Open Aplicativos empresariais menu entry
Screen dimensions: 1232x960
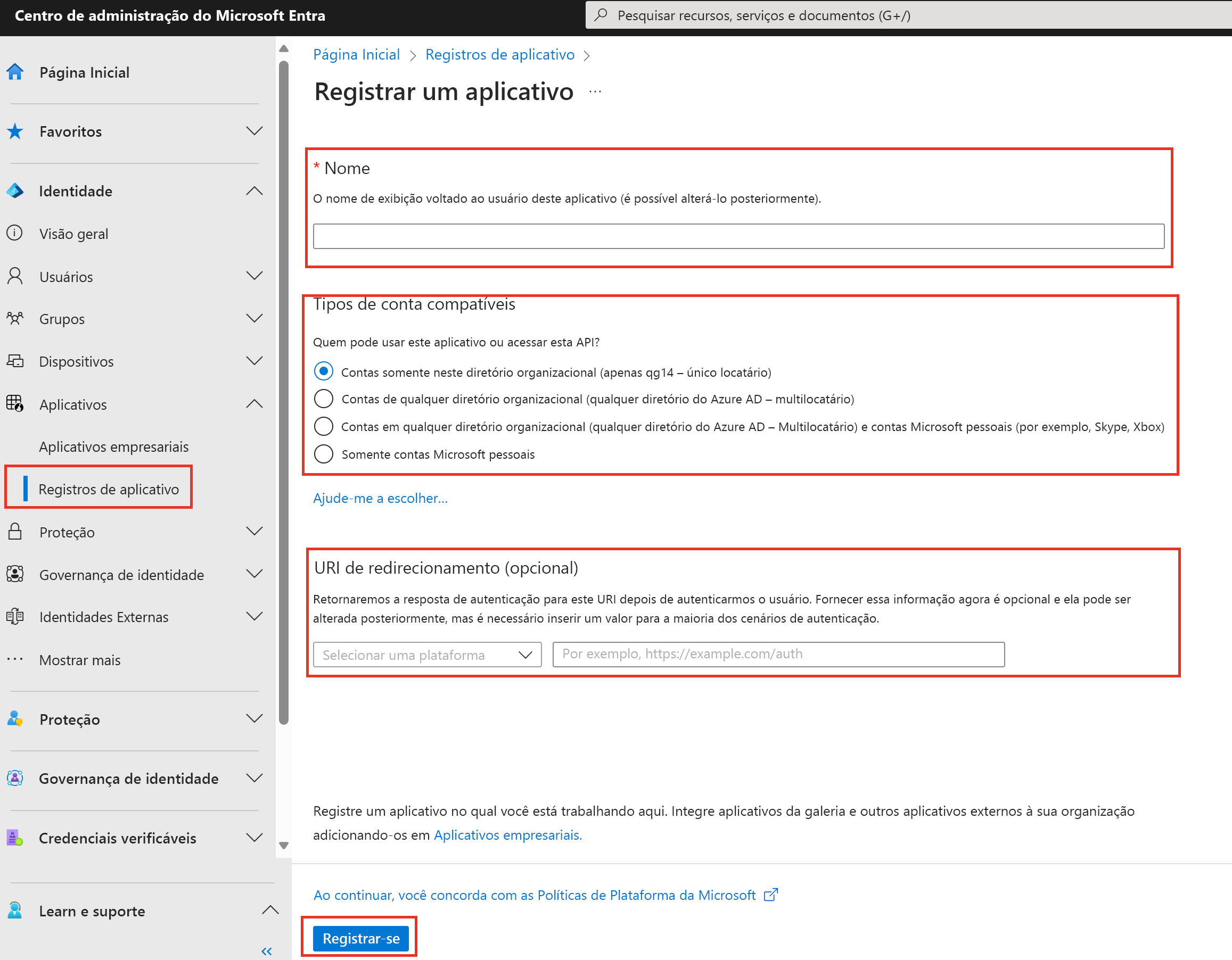pos(113,446)
